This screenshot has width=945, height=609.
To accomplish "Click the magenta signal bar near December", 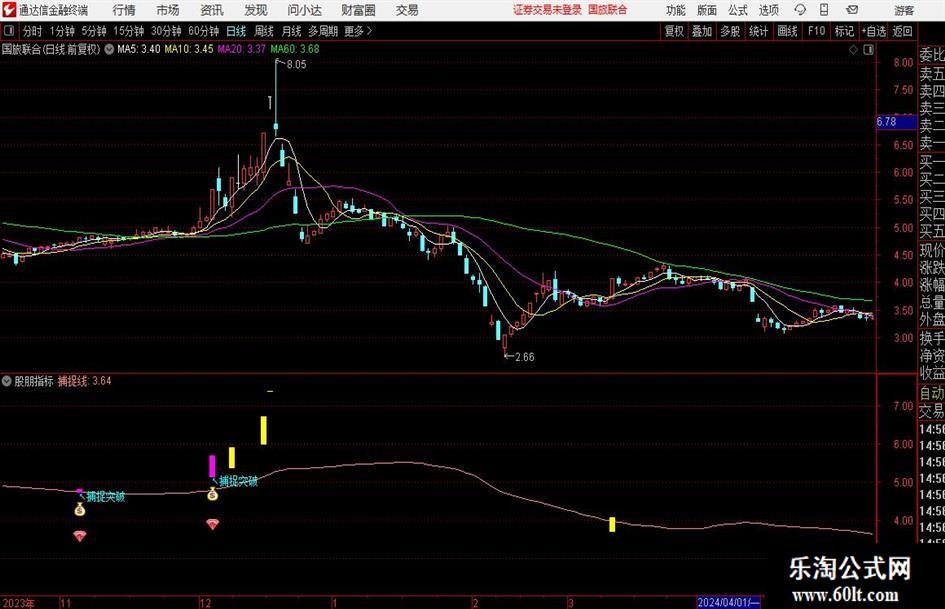I will pyautogui.click(x=212, y=466).
